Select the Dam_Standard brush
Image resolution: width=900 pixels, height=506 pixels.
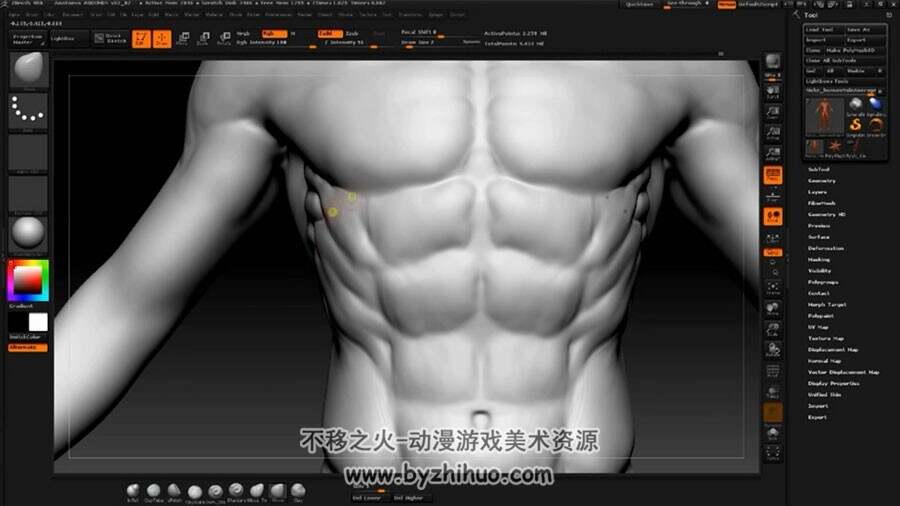[215, 492]
